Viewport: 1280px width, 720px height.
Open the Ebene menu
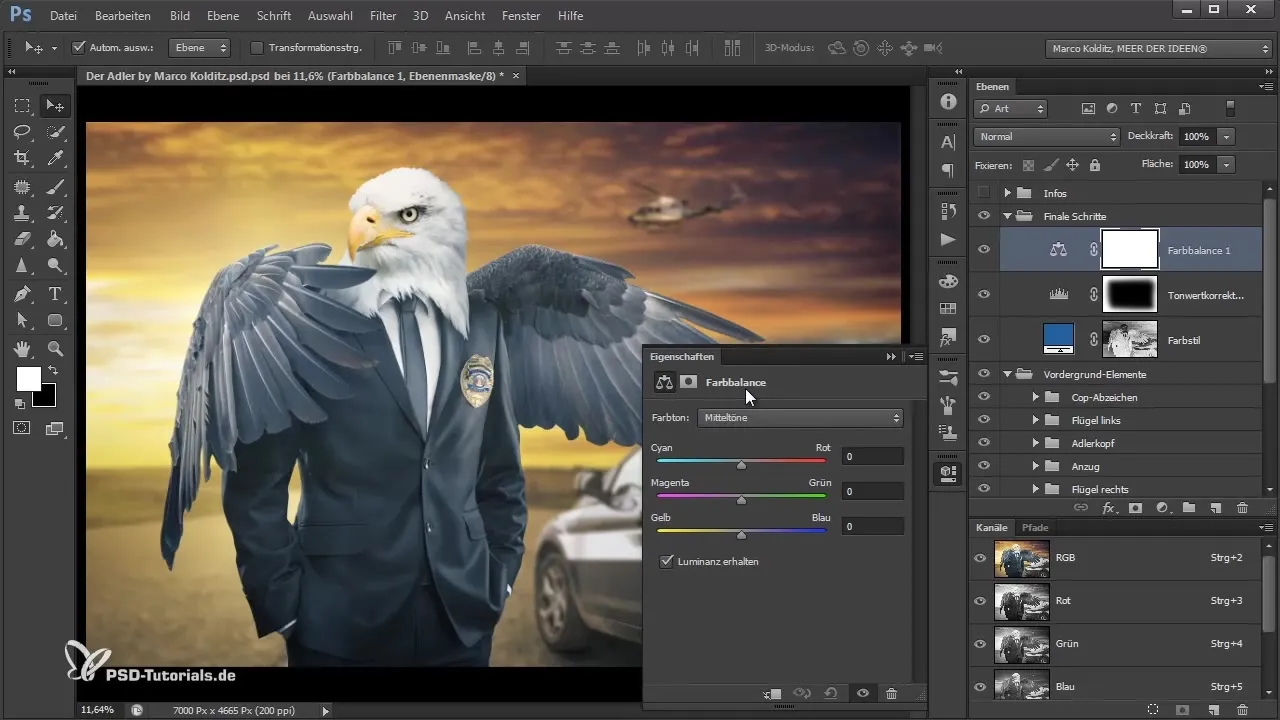click(223, 16)
